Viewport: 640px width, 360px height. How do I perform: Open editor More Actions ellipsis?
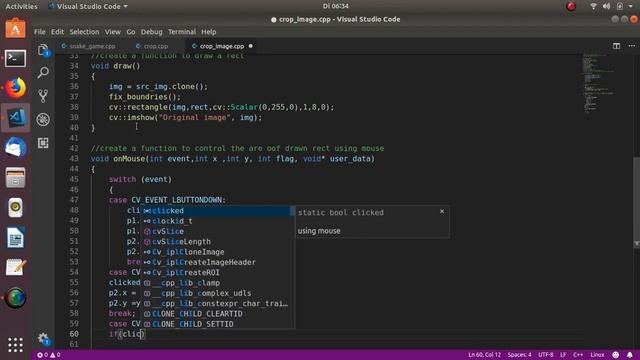(631, 46)
